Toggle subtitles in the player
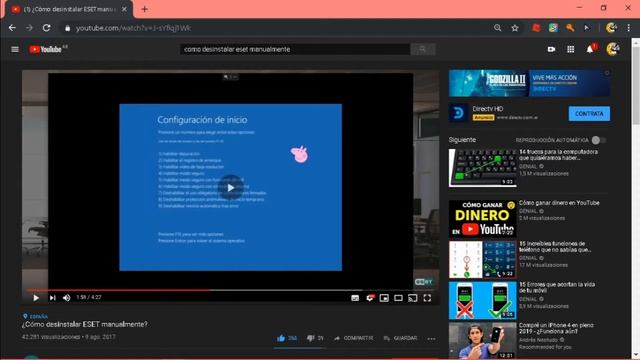This screenshot has height=360, width=640. click(x=355, y=298)
